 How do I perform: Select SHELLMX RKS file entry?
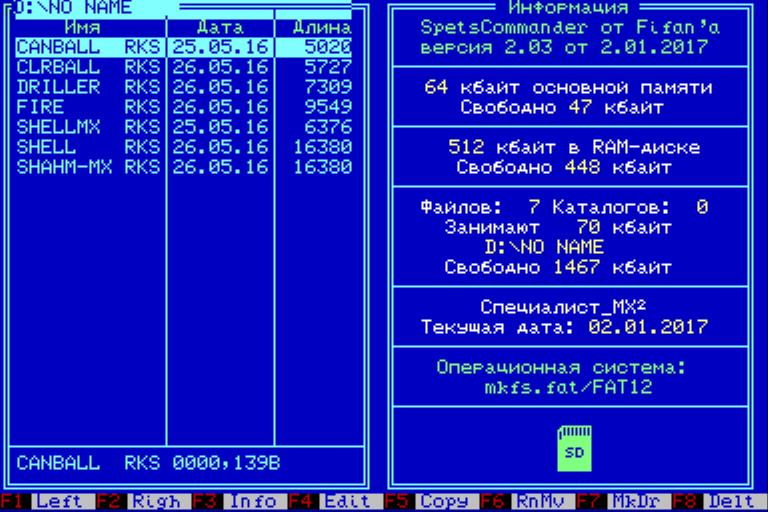(x=90, y=127)
